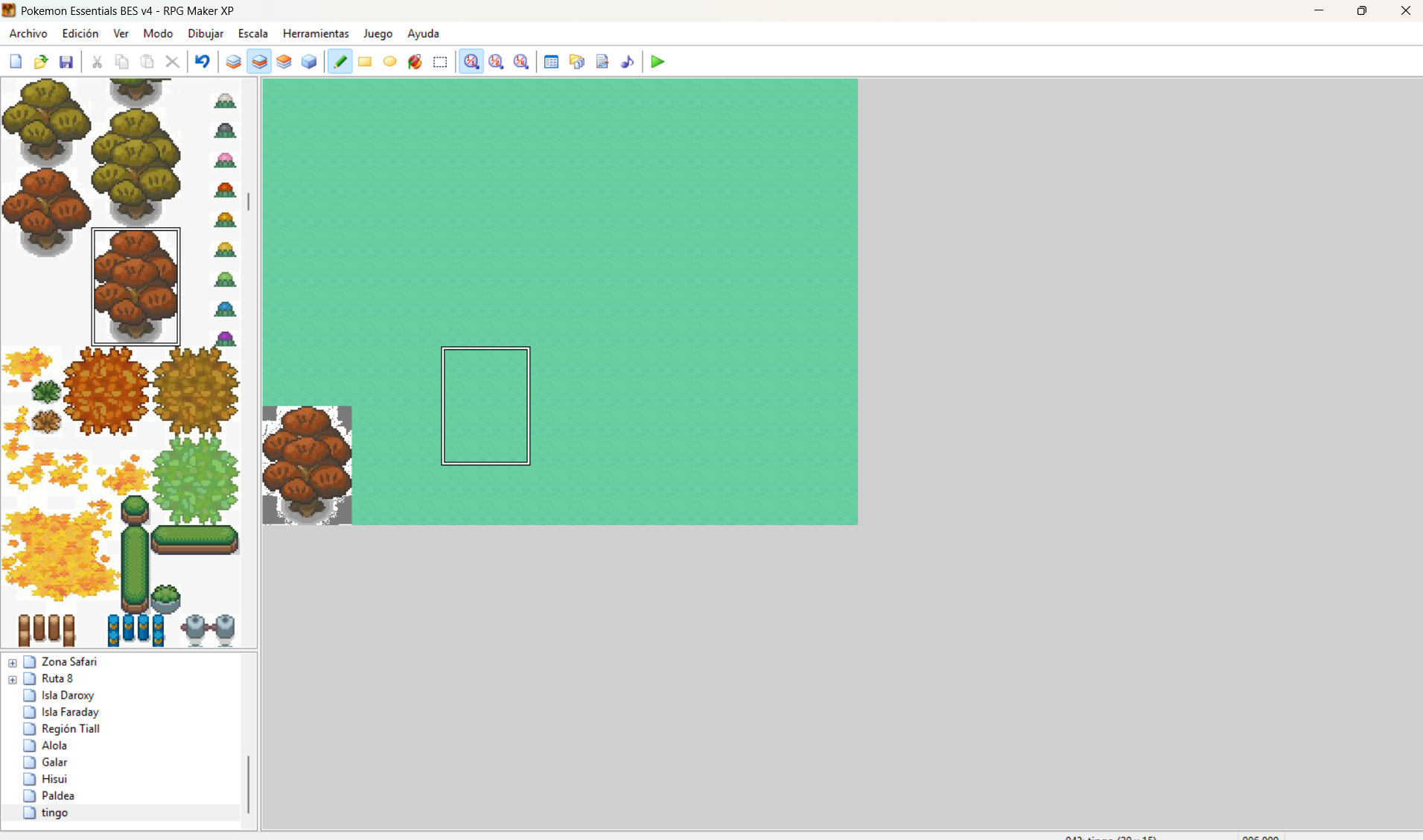Screen dimensions: 1423x840
Task: Select the Ellipse drawing tool
Action: click(390, 62)
